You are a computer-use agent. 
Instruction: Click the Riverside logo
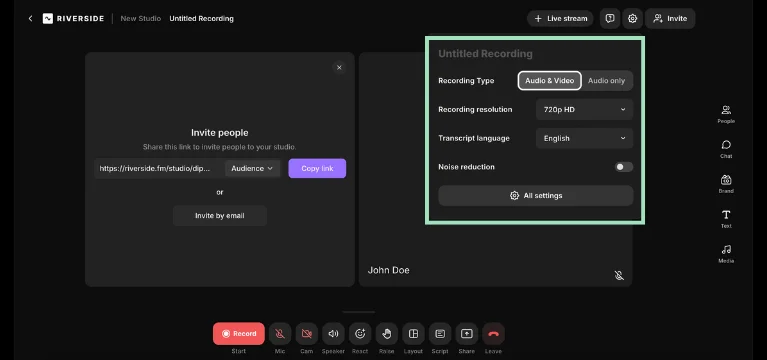[73, 19]
